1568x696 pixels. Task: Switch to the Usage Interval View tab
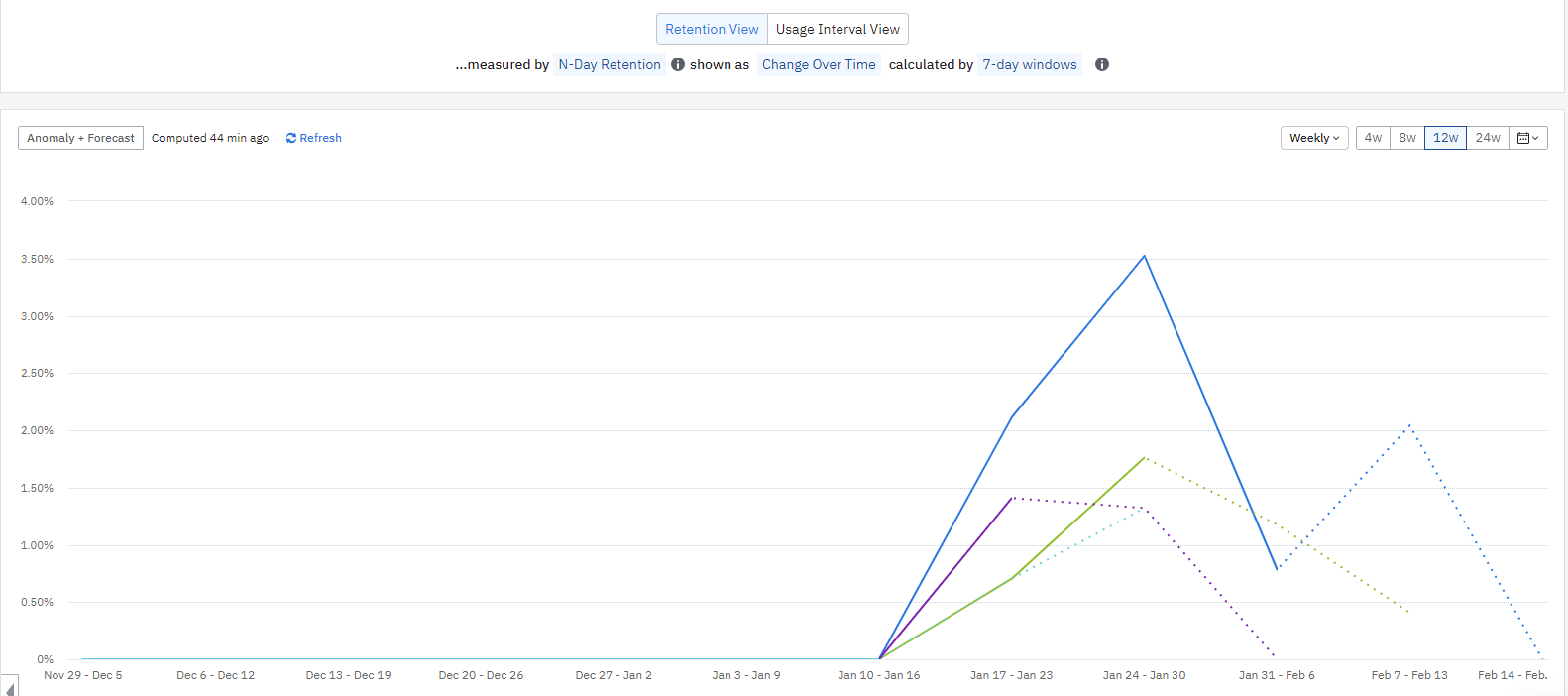click(x=838, y=29)
